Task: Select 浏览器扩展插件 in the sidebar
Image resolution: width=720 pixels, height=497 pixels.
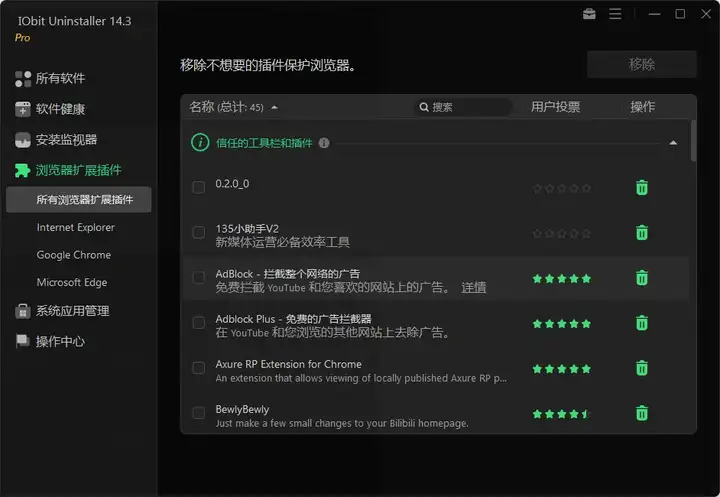Action: [x=79, y=170]
